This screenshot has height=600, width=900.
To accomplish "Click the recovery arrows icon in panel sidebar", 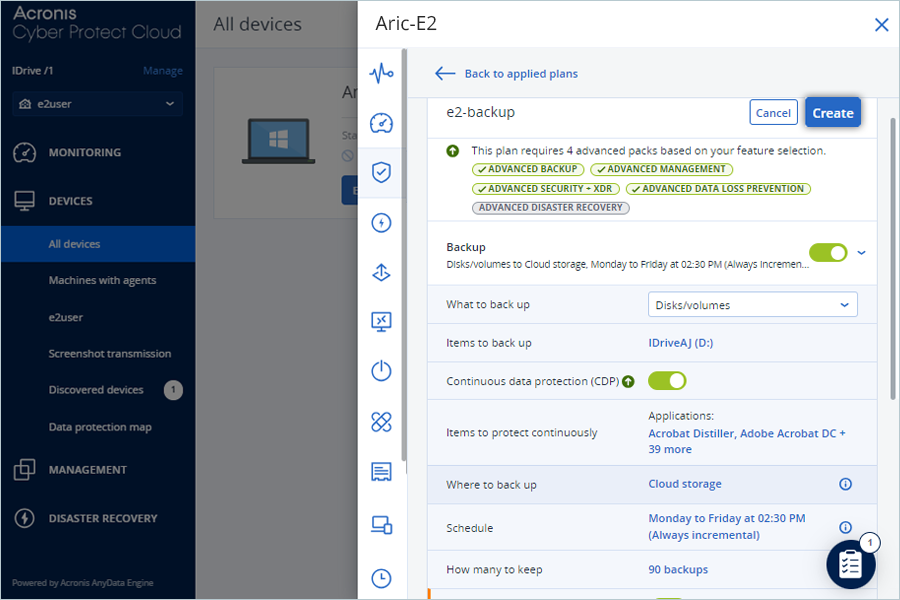I will click(x=381, y=272).
